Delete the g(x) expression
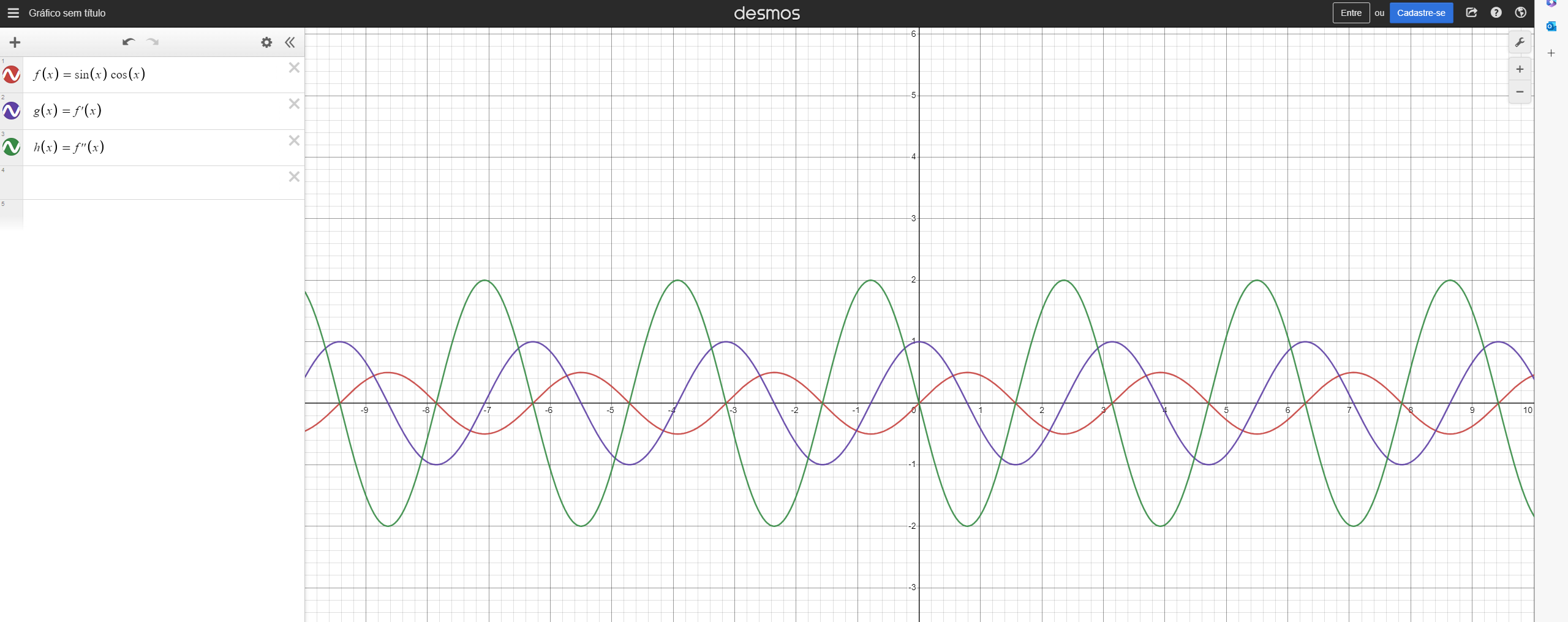Image resolution: width=1568 pixels, height=622 pixels. [295, 104]
